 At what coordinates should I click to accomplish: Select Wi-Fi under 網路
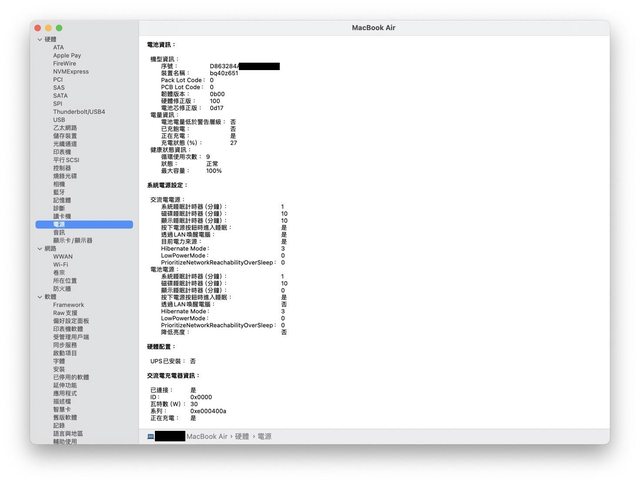[x=60, y=265]
